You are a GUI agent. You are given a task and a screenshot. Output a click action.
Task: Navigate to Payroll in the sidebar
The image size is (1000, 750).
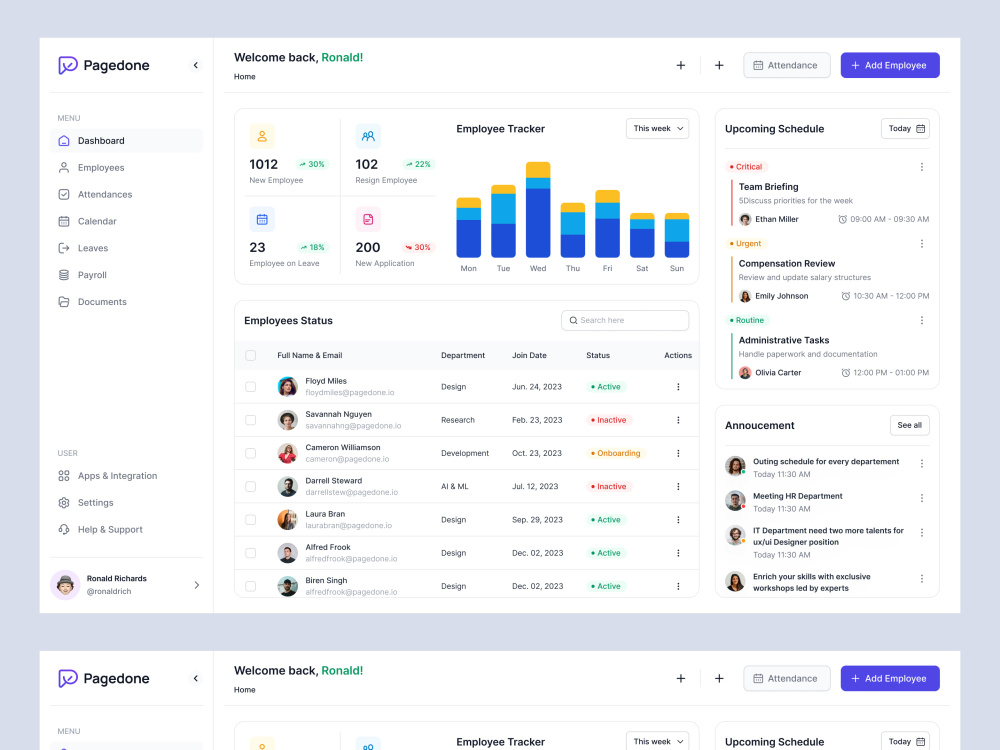(x=126, y=275)
